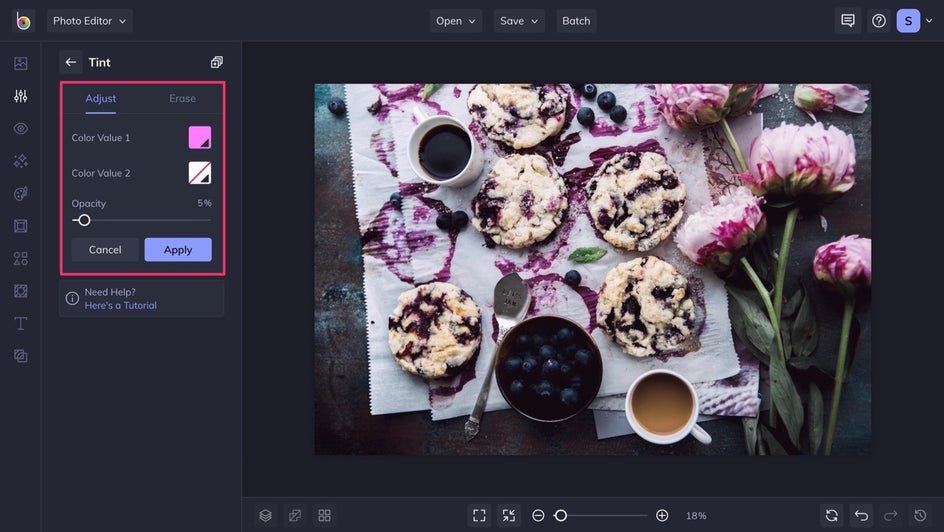Click the copy settings icon beside Tint
The width and height of the screenshot is (944, 532).
217,62
